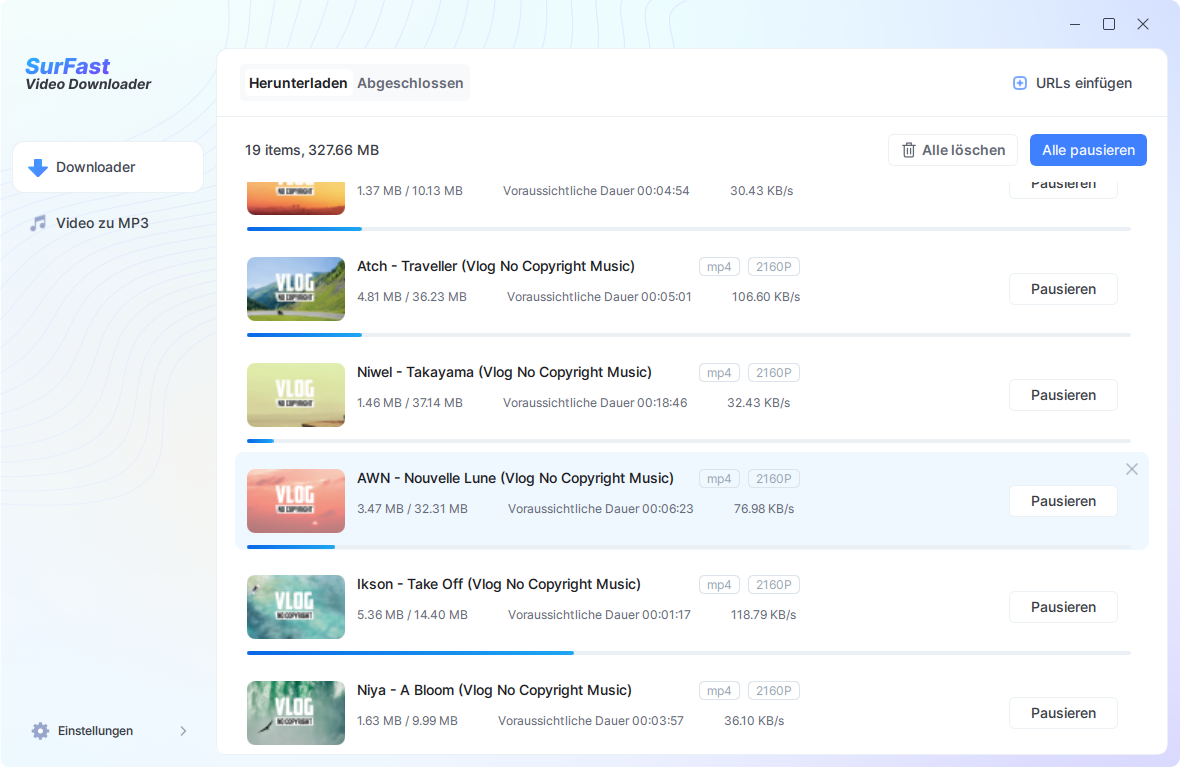Click the plus icon beside URLs einfügen
This screenshot has height=767, width=1180.
click(x=1020, y=84)
